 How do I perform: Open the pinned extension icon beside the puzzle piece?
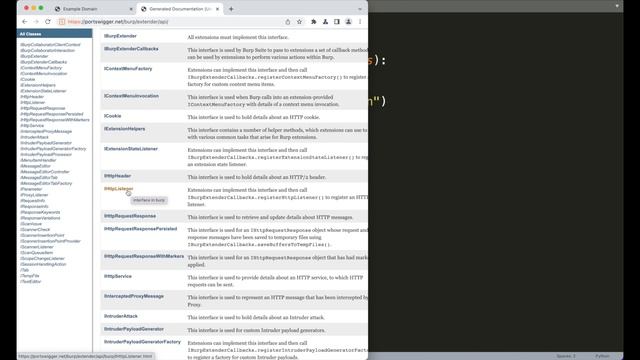[325, 22]
